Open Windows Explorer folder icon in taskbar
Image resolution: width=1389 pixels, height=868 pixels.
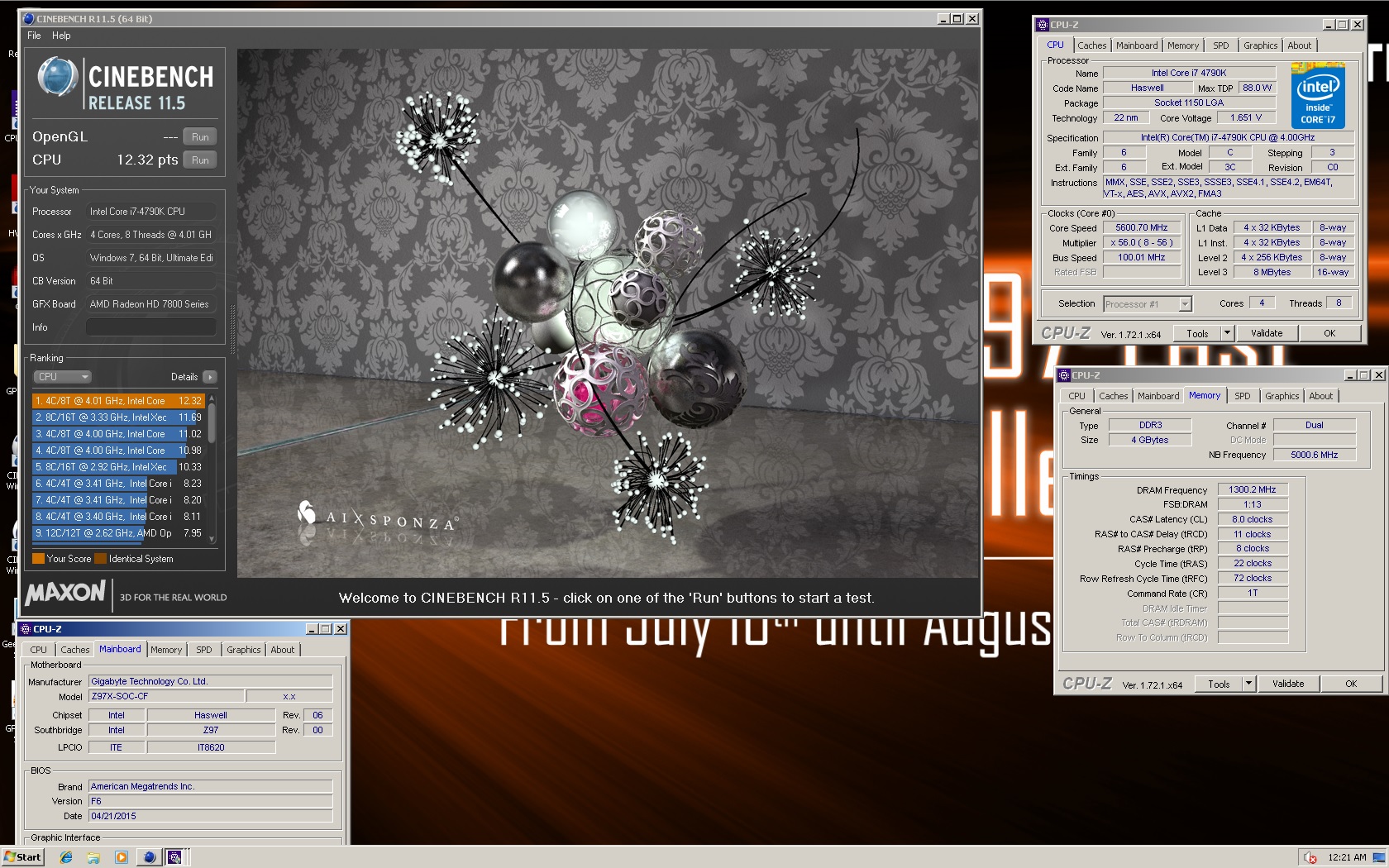pos(93,857)
